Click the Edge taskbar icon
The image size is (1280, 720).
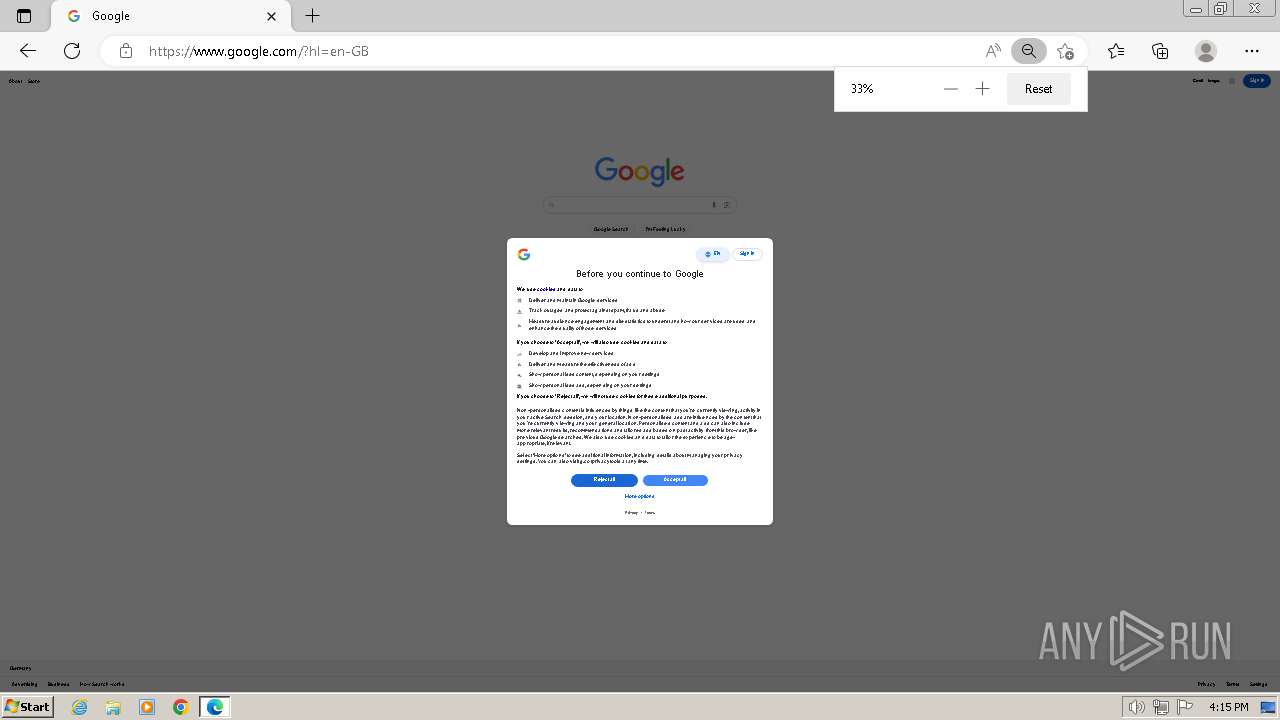(215, 707)
